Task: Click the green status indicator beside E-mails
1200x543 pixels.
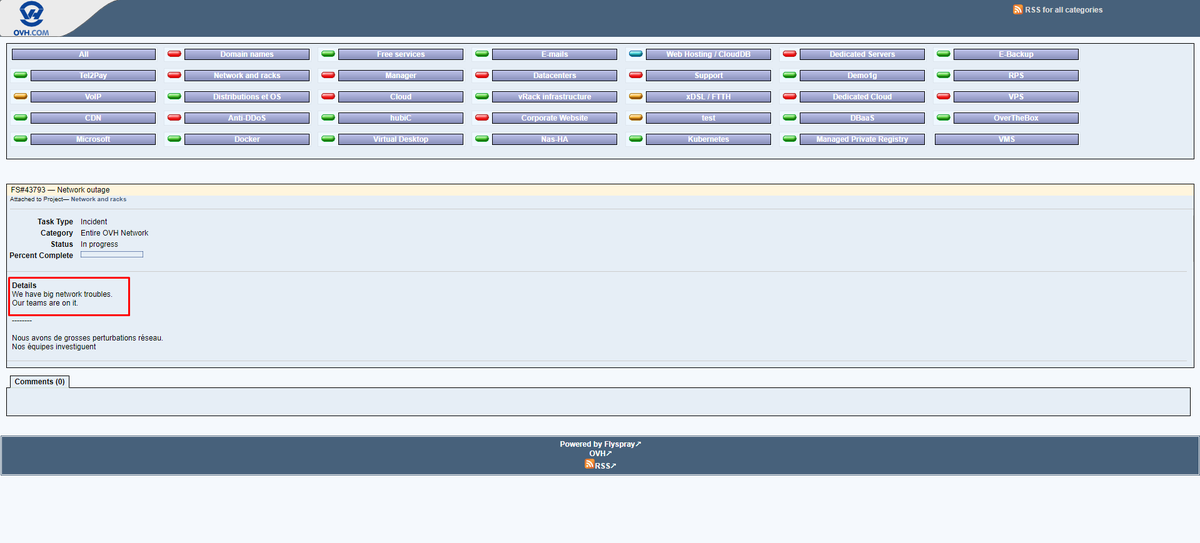Action: point(482,54)
